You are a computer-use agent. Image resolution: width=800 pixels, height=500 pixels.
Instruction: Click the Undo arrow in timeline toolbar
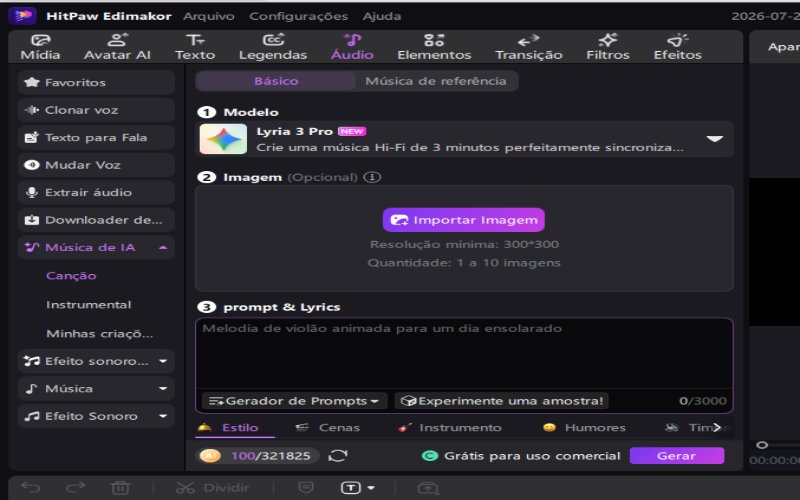click(x=31, y=488)
